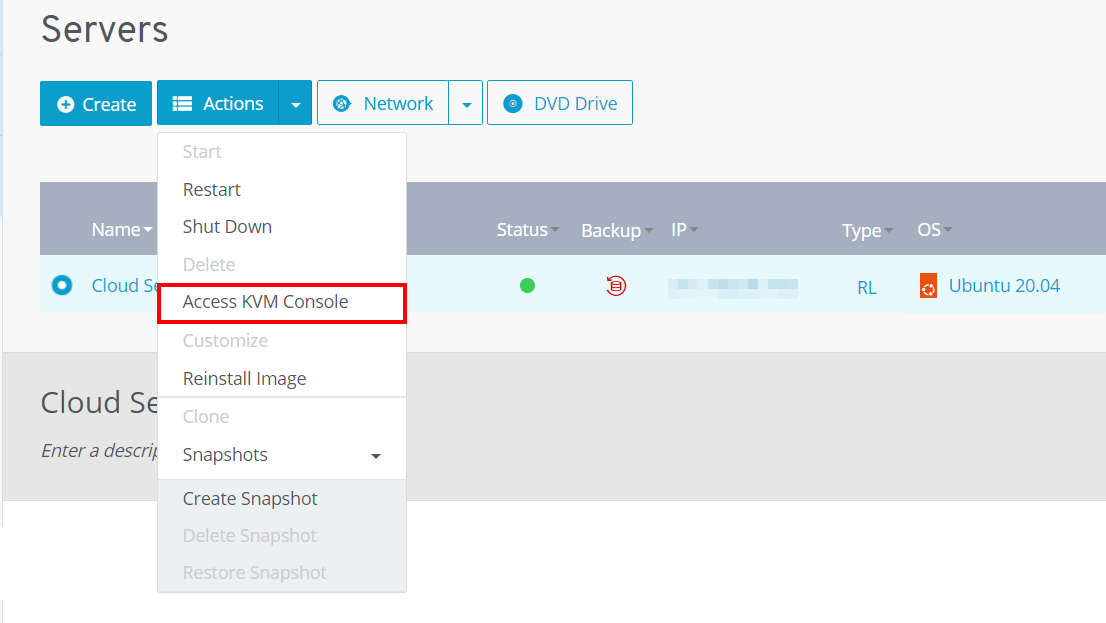Sort by Status column header
The image size is (1106, 623).
pyautogui.click(x=528, y=229)
